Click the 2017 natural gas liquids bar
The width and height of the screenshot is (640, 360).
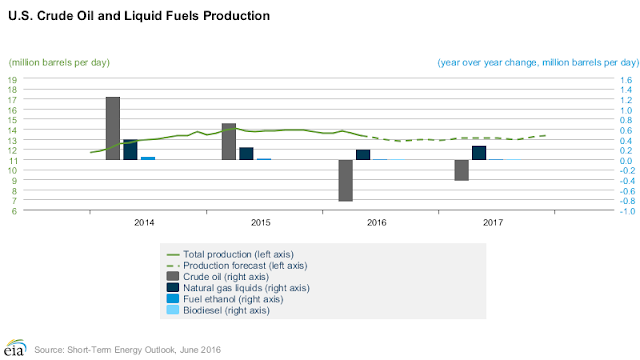point(479,153)
